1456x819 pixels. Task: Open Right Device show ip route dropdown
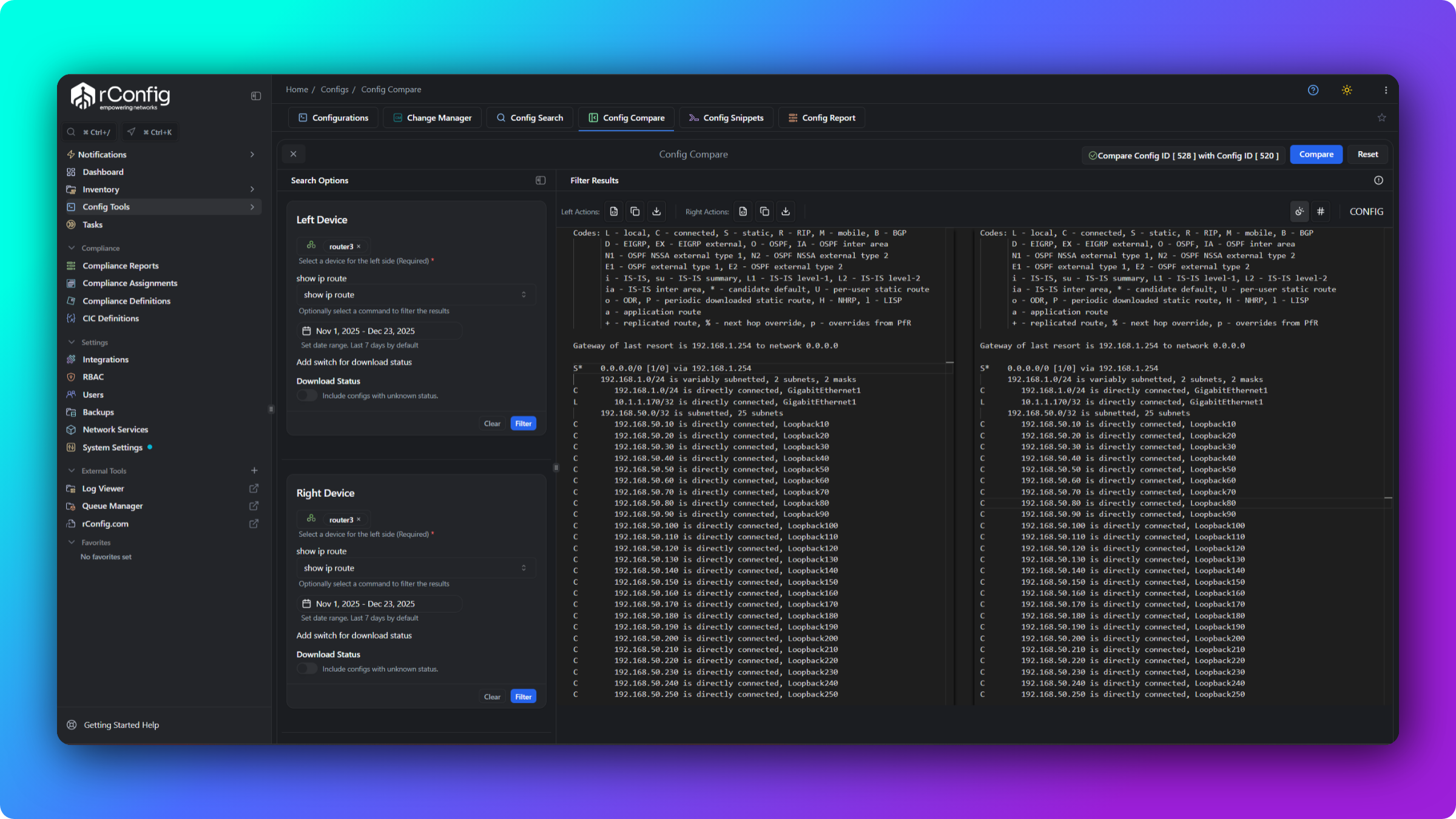[x=416, y=568]
